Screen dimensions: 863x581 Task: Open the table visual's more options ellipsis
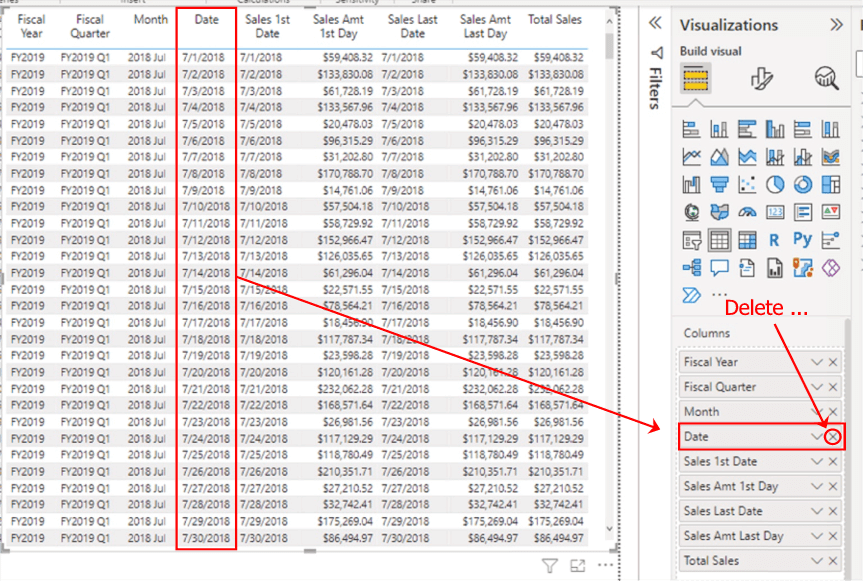[x=605, y=565]
